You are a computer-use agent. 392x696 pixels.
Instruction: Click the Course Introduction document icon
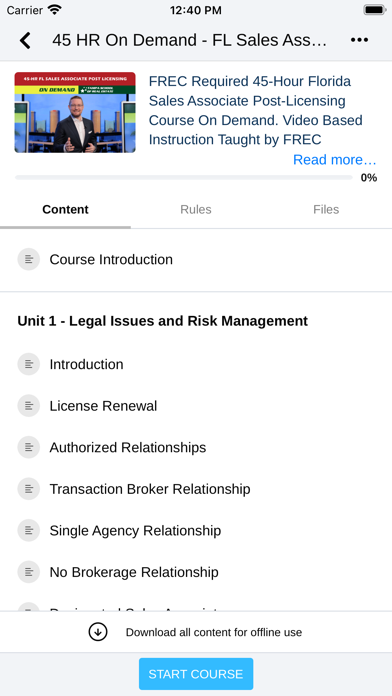[29, 259]
